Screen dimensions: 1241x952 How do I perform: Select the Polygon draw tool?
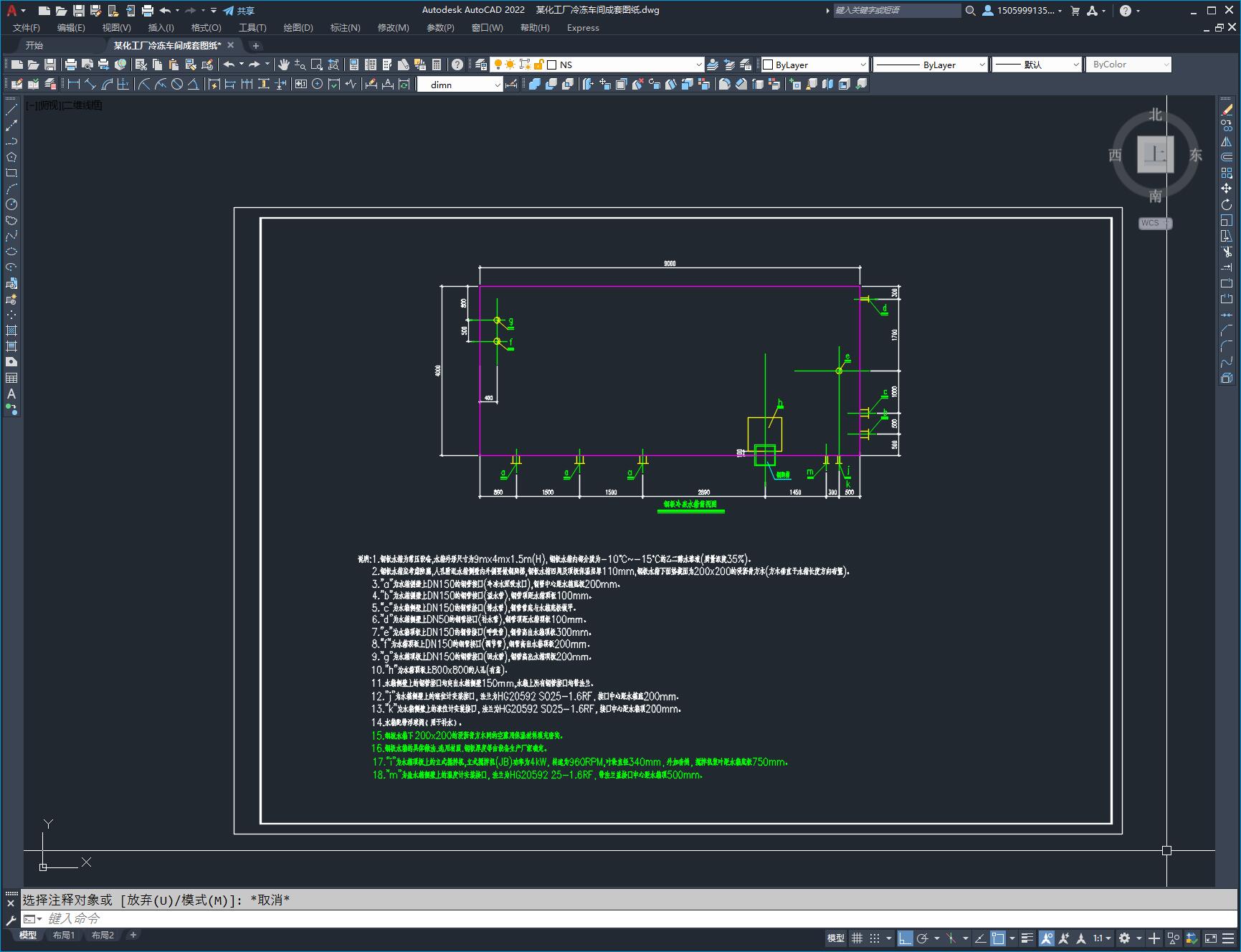11,157
